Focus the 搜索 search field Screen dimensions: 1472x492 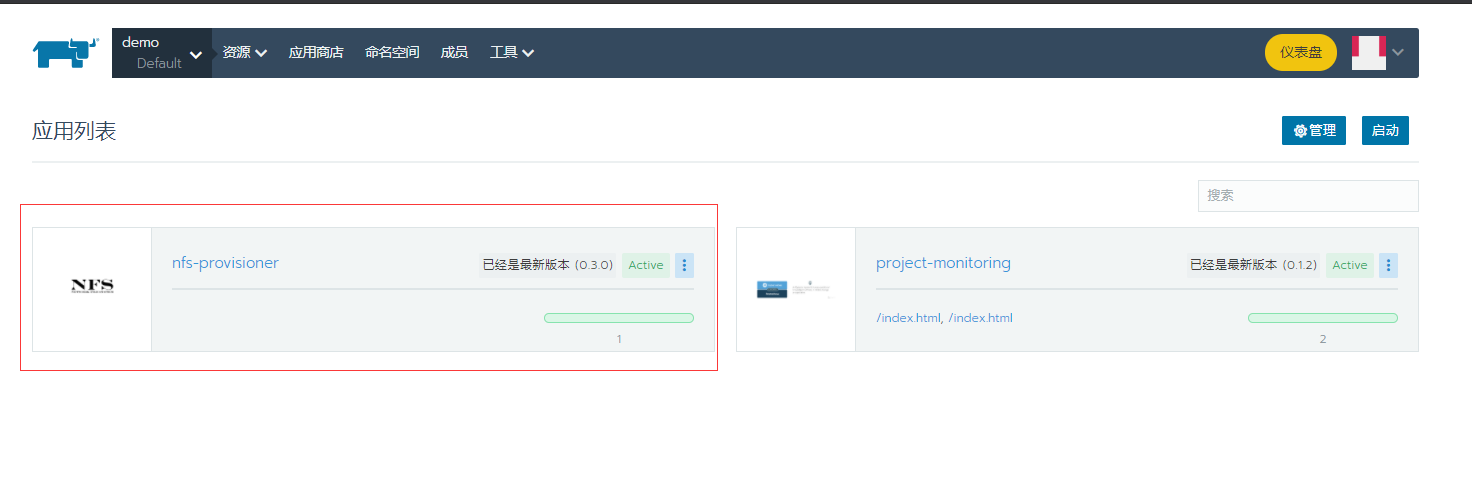click(1308, 196)
